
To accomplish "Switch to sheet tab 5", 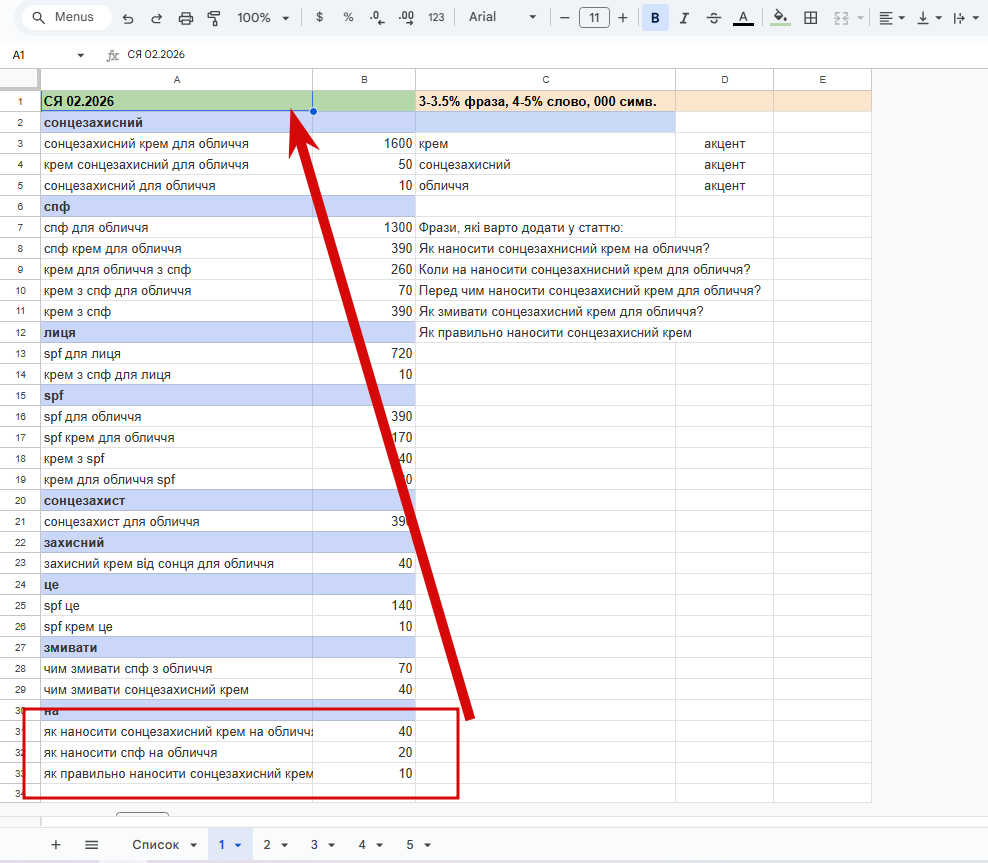I will 410,845.
